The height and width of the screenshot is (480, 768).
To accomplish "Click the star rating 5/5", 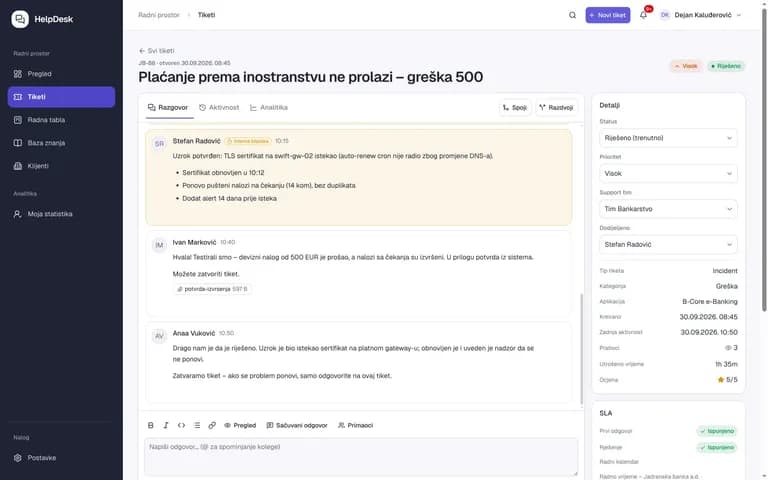I will click(x=727, y=380).
